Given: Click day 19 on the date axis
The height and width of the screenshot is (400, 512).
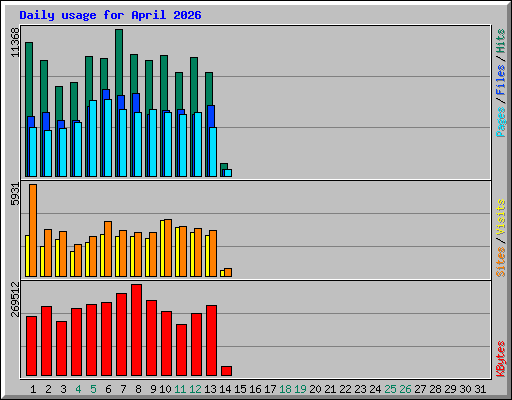Looking at the screenshot, I should click(x=300, y=389).
